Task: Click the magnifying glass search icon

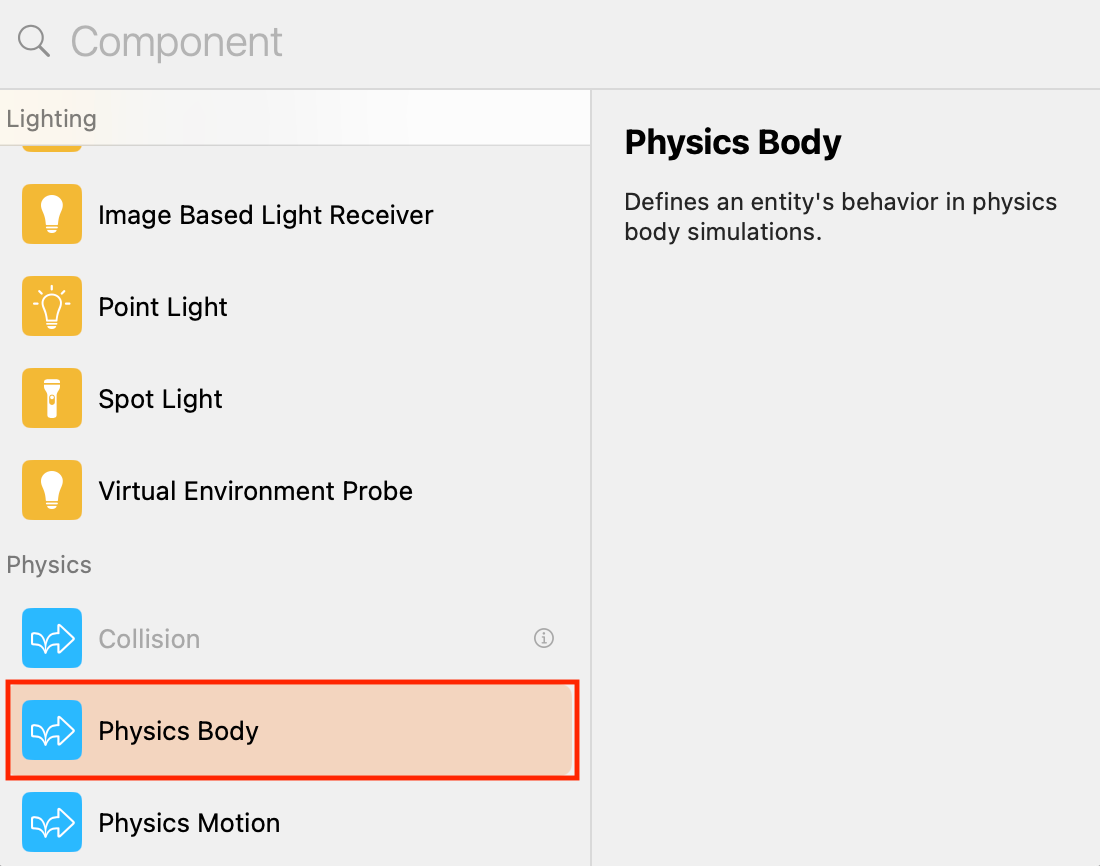Action: pos(34,42)
